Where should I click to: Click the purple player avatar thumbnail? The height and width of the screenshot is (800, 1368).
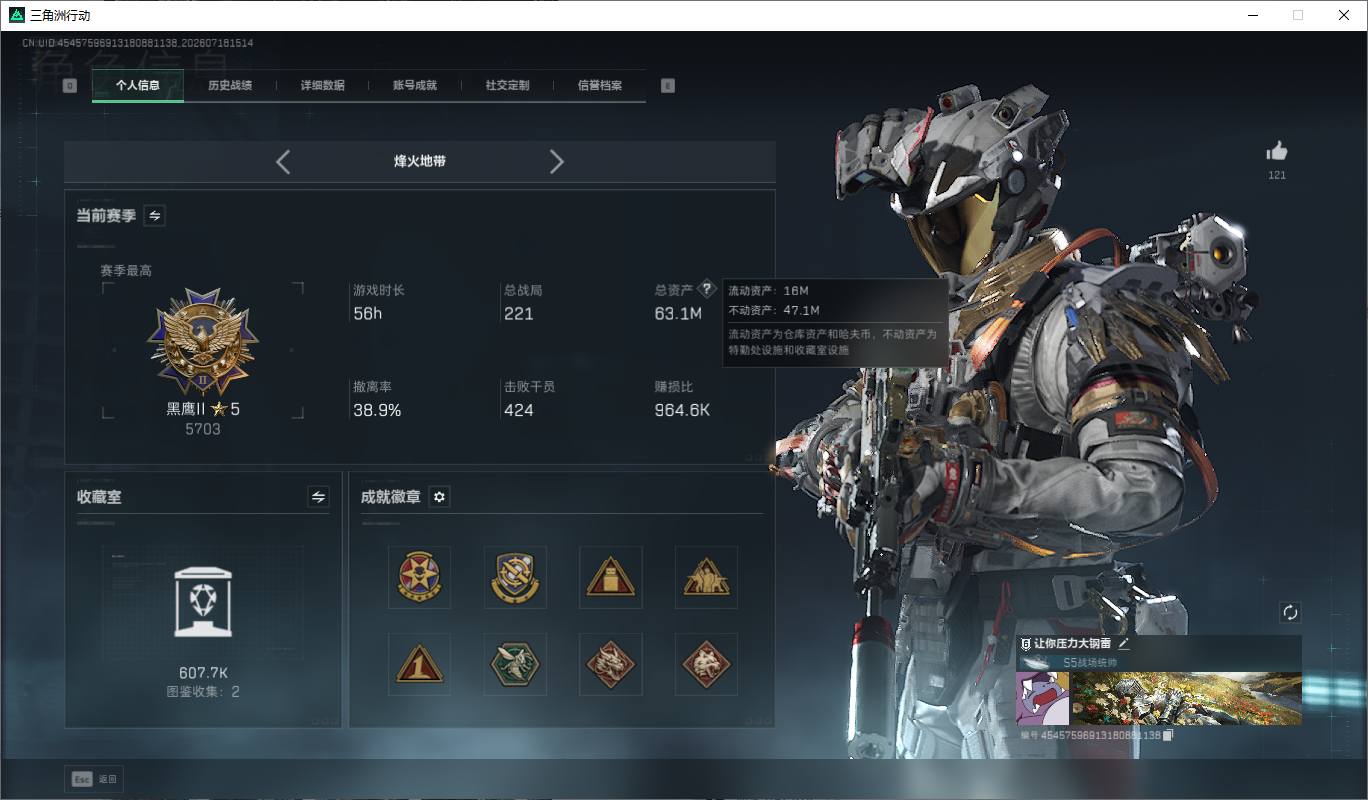[1043, 698]
